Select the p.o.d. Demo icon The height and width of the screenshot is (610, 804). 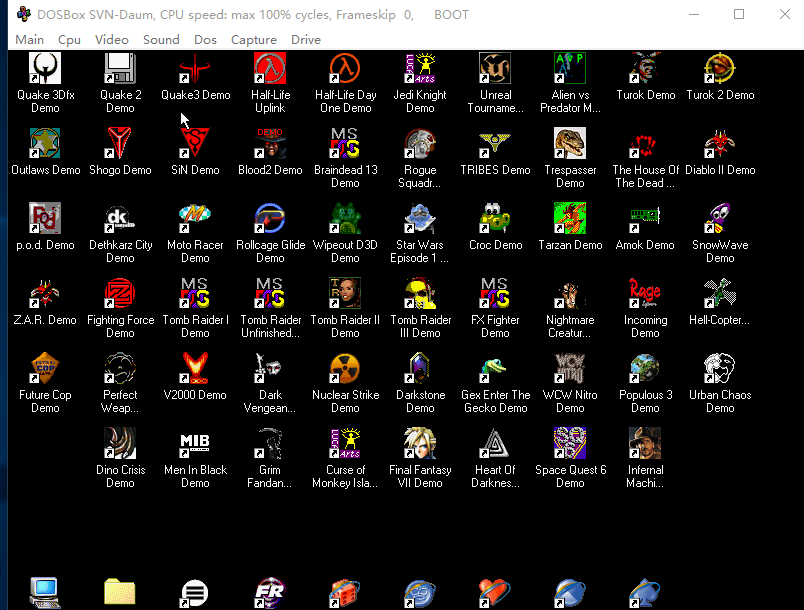pyautogui.click(x=45, y=218)
